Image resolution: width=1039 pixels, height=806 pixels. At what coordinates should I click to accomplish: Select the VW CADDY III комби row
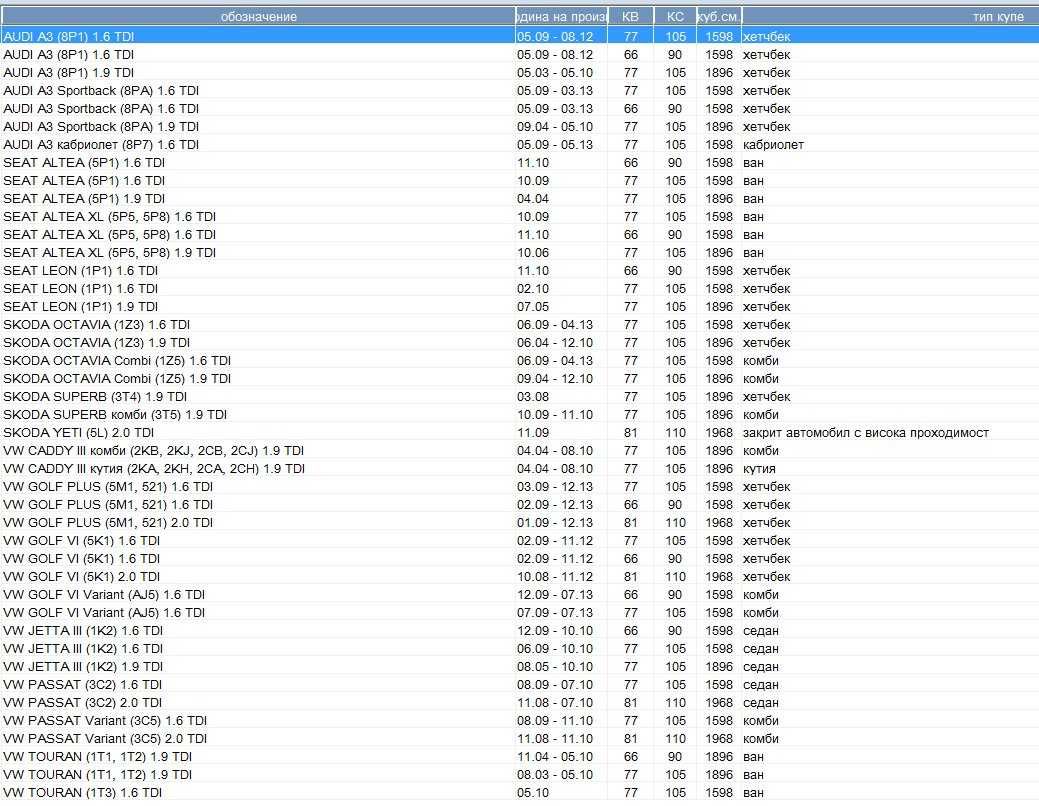(x=520, y=451)
